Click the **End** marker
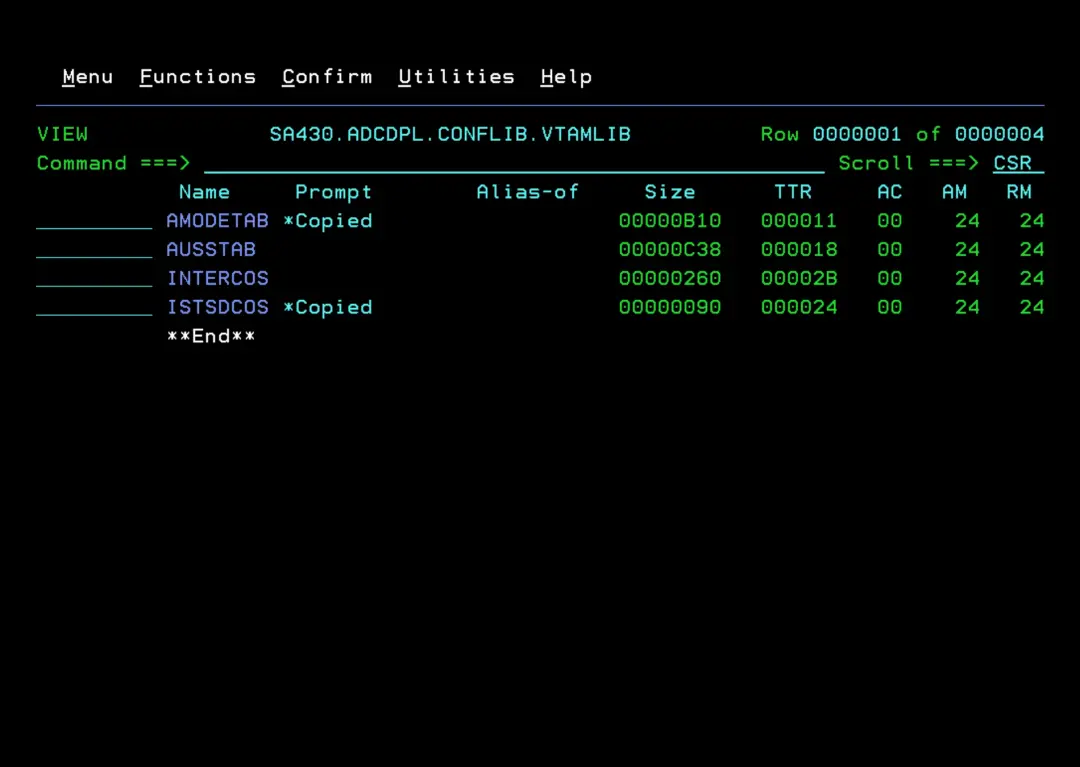Viewport: 1080px width, 767px height. (x=211, y=337)
